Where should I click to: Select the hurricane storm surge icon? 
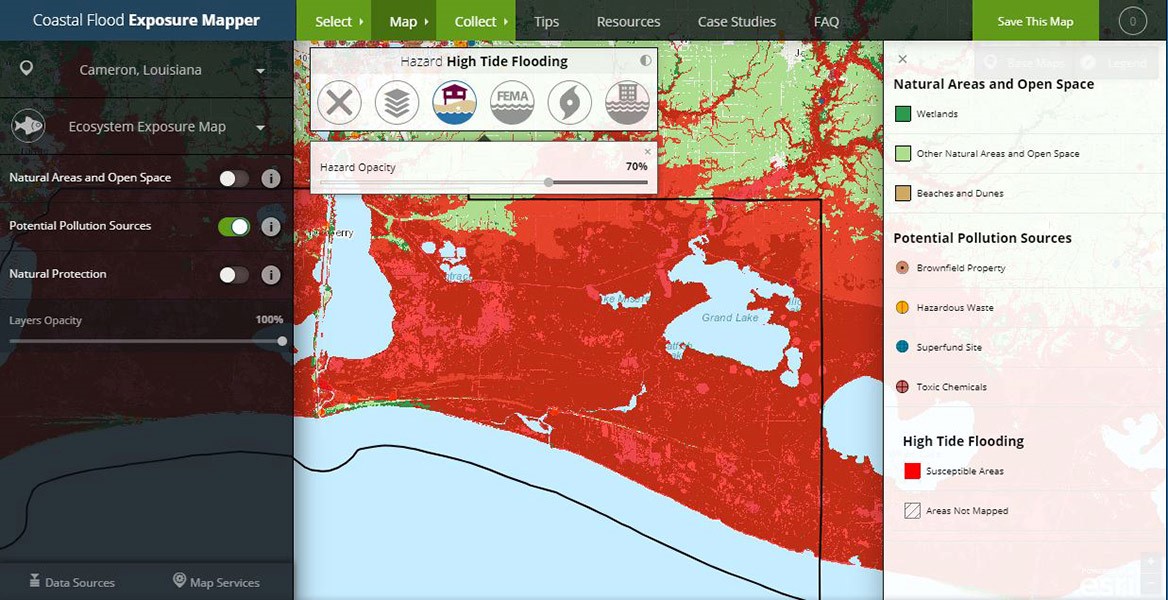pyautogui.click(x=569, y=103)
